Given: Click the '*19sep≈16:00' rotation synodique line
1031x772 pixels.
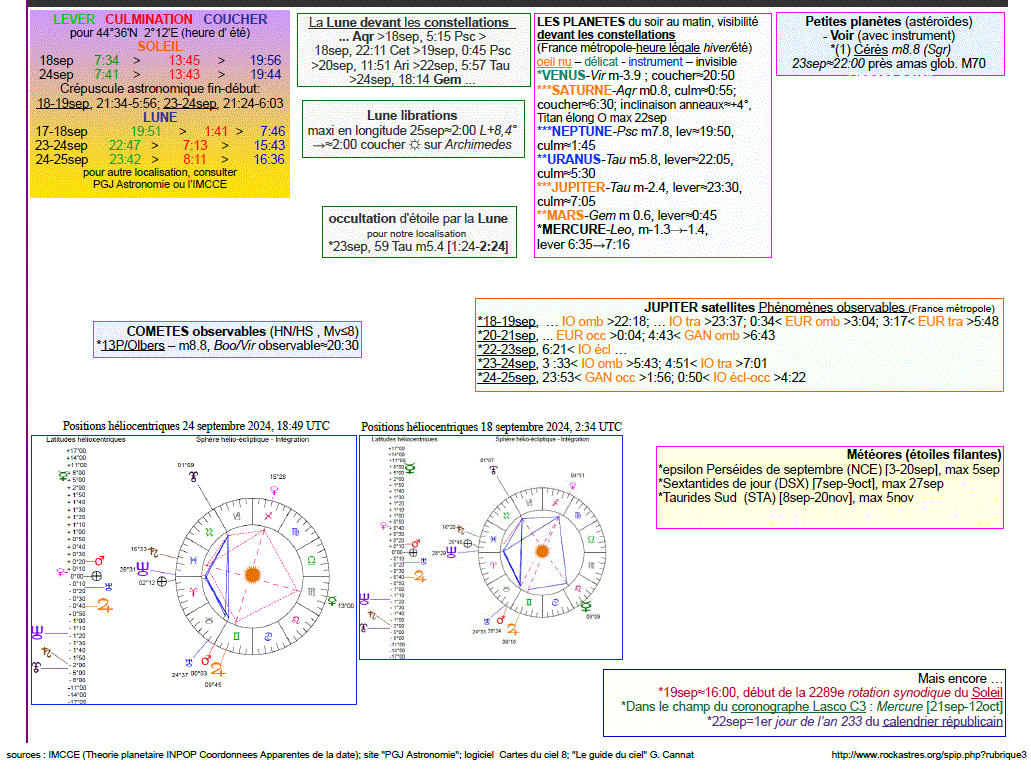Looking at the screenshot, I should pos(830,692).
